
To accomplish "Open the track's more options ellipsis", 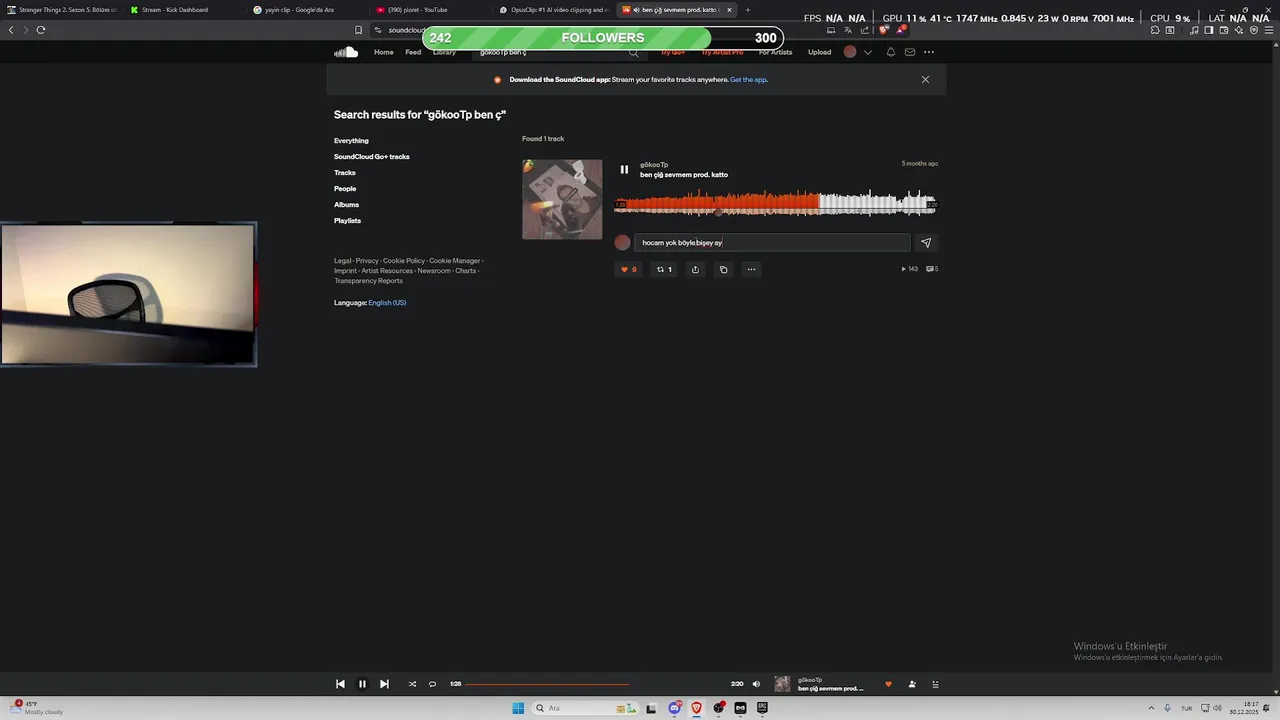I will pyautogui.click(x=751, y=269).
